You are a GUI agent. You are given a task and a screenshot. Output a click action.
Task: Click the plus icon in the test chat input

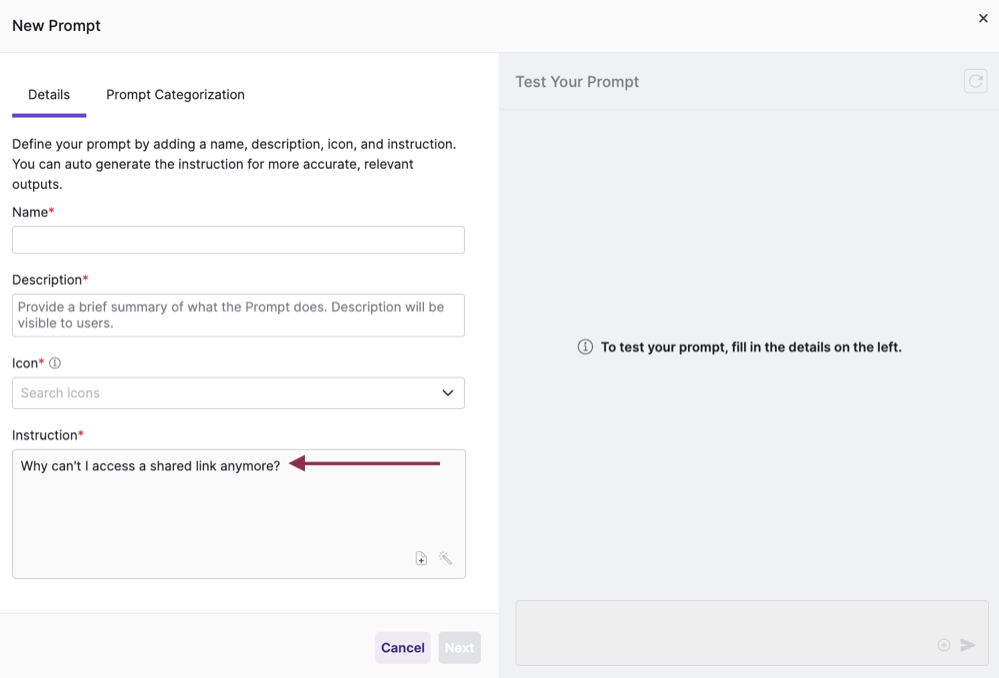tap(944, 645)
